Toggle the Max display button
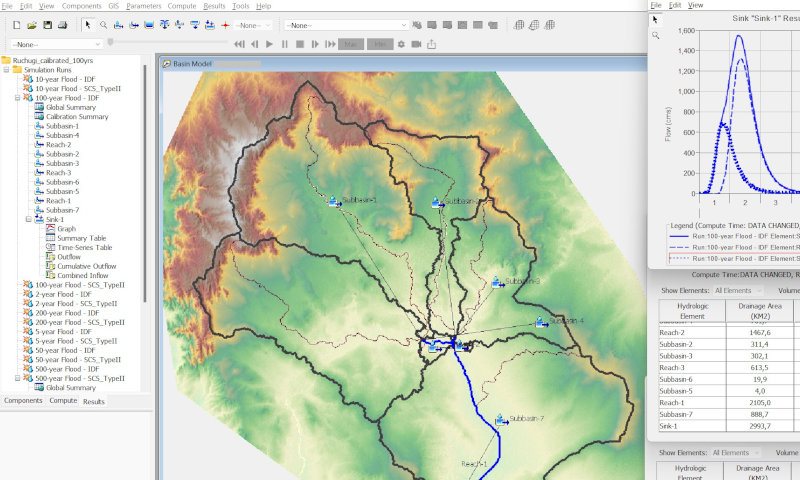The width and height of the screenshot is (800, 480). (x=352, y=44)
